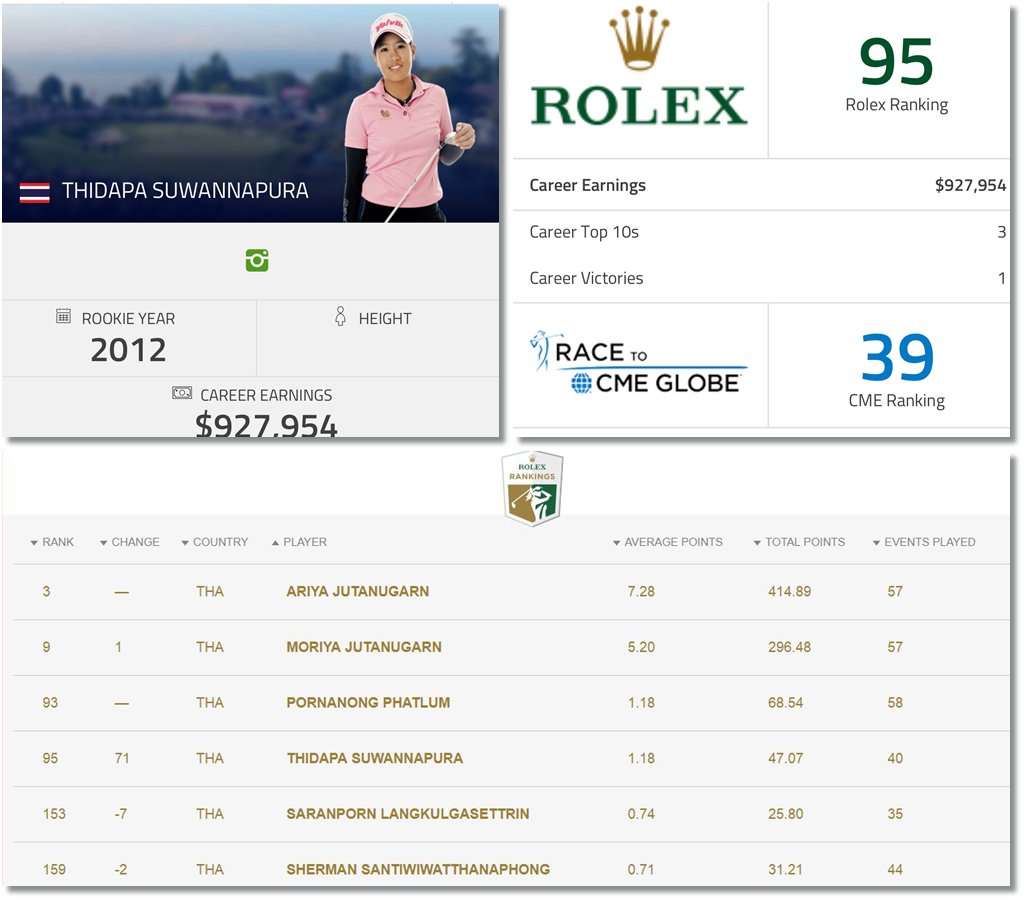Image resolution: width=1024 pixels, height=900 pixels.
Task: Click rank 159 cell
Action: click(x=54, y=869)
